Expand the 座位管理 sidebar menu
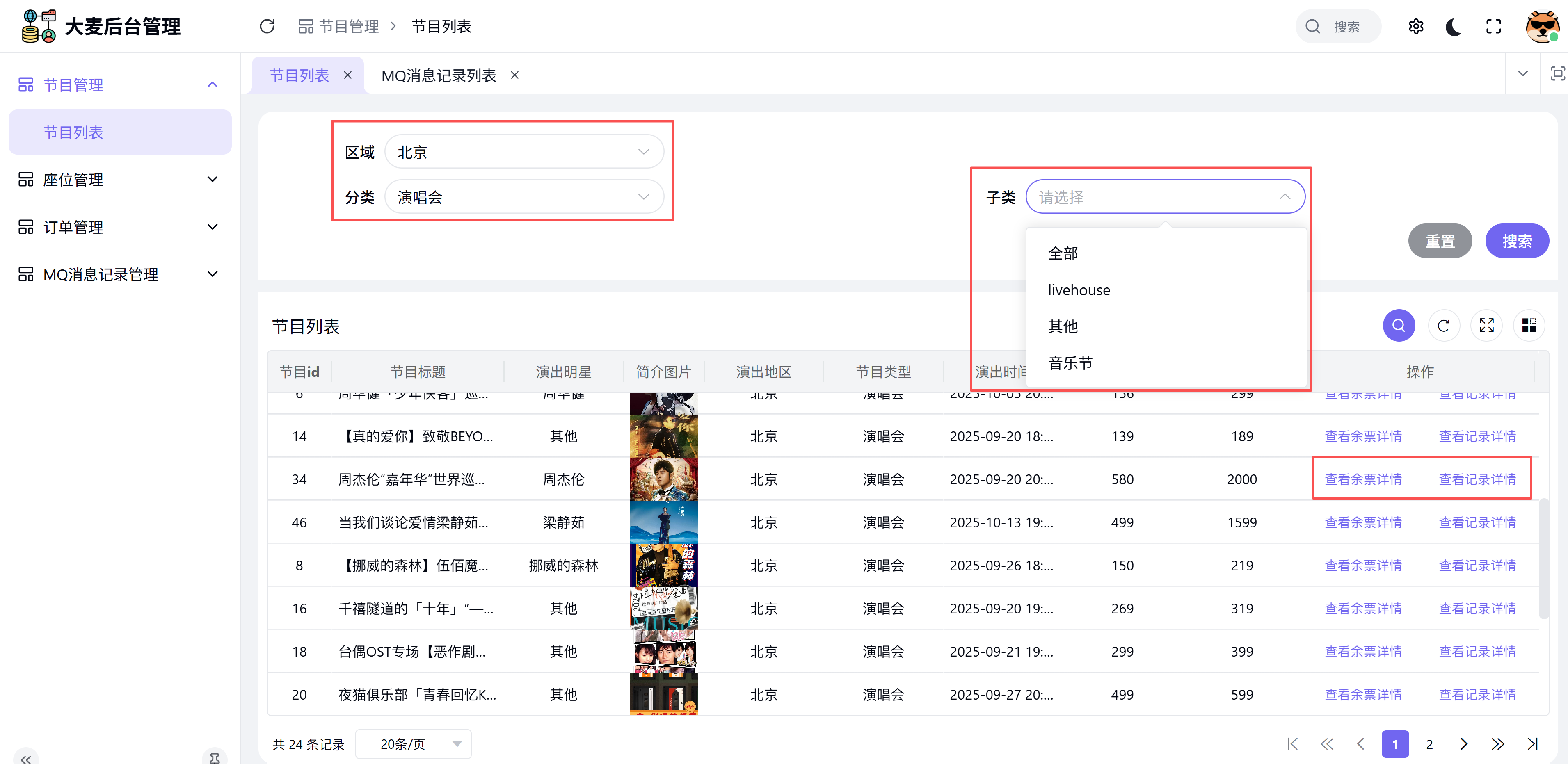The height and width of the screenshot is (764, 1568). 119,180
